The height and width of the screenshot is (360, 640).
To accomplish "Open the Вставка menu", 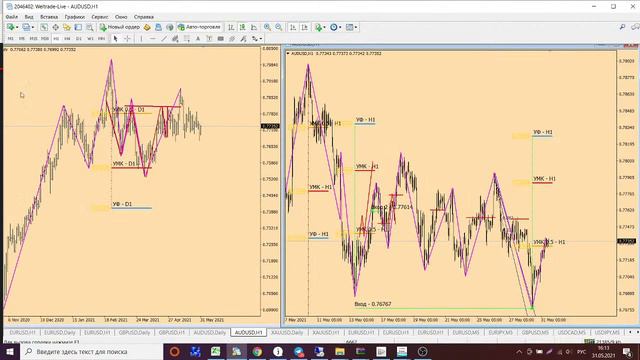I will click(49, 17).
